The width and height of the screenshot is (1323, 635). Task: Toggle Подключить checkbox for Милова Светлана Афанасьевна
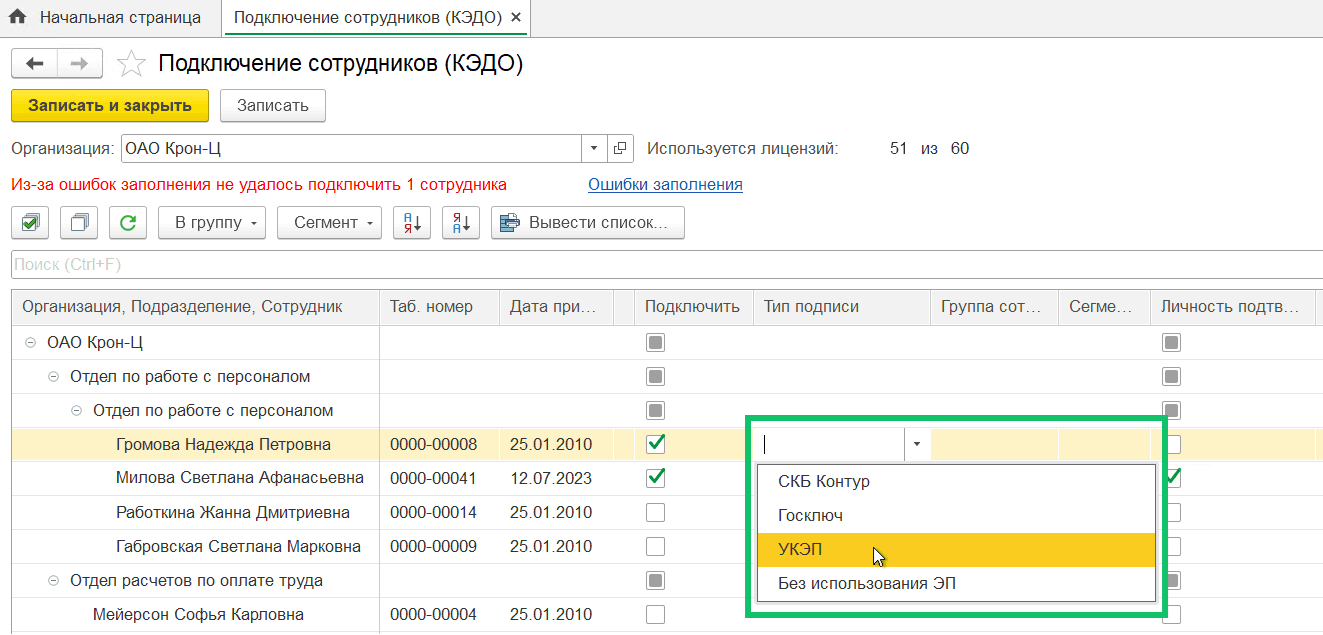point(655,478)
